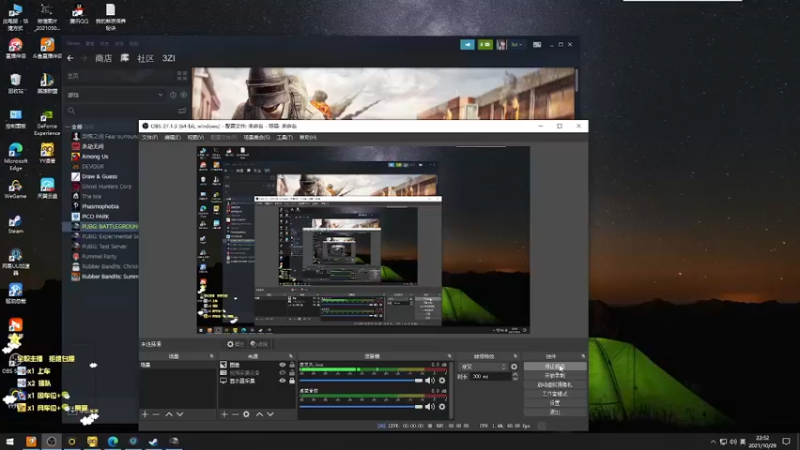Adjust the second mixer channel volume slider
The height and width of the screenshot is (450, 800).
pyautogui.click(x=361, y=407)
